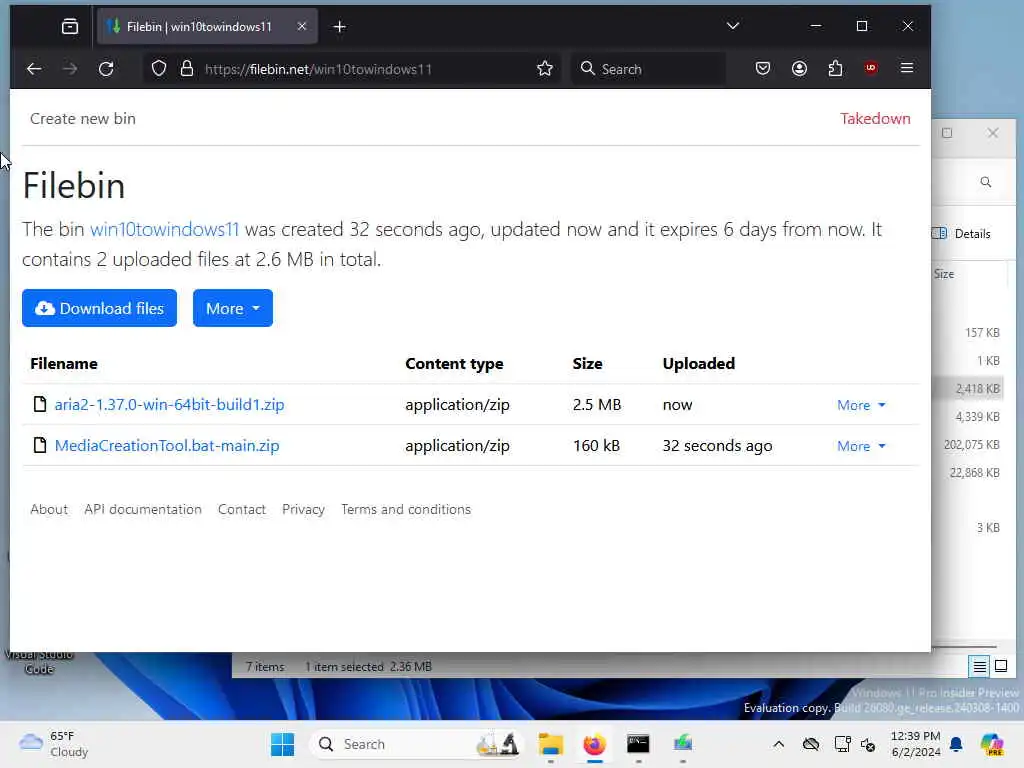Open the Firefox account icon
The height and width of the screenshot is (768, 1024).
[799, 69]
